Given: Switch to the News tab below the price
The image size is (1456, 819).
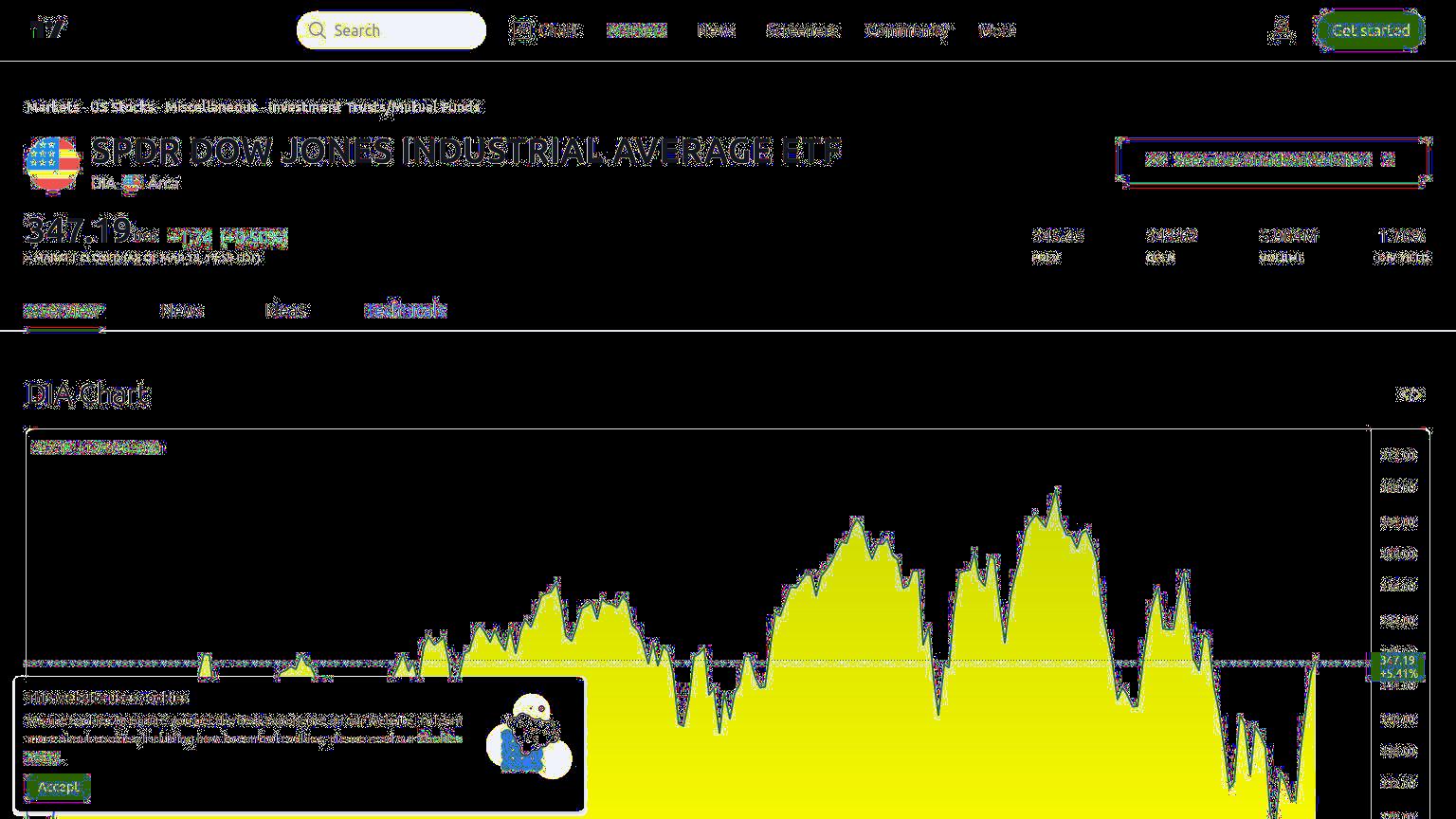Looking at the screenshot, I should point(182,310).
